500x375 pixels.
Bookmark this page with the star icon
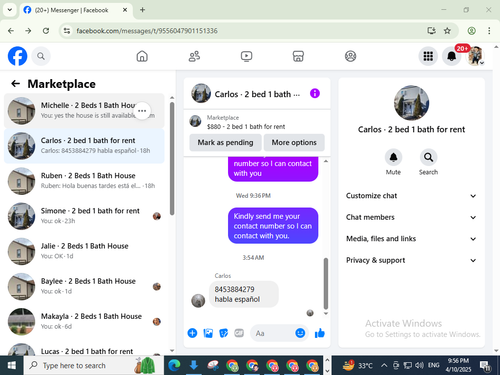pos(447,31)
